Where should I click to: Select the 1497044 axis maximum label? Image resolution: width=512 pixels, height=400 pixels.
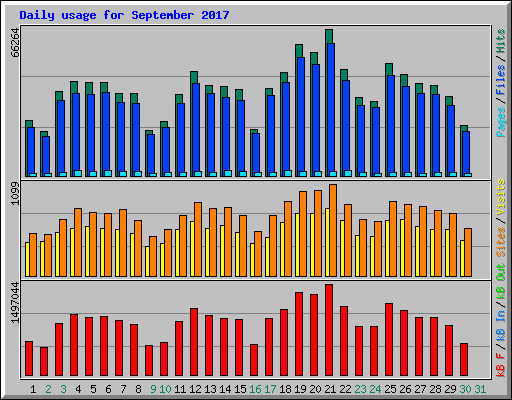pyautogui.click(x=15, y=303)
